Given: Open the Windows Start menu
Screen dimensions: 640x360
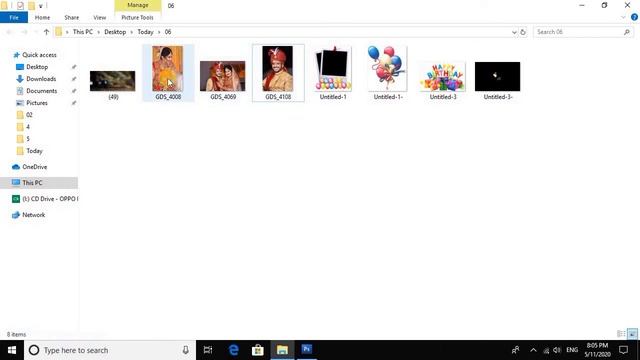Looking at the screenshot, I should tap(12, 350).
